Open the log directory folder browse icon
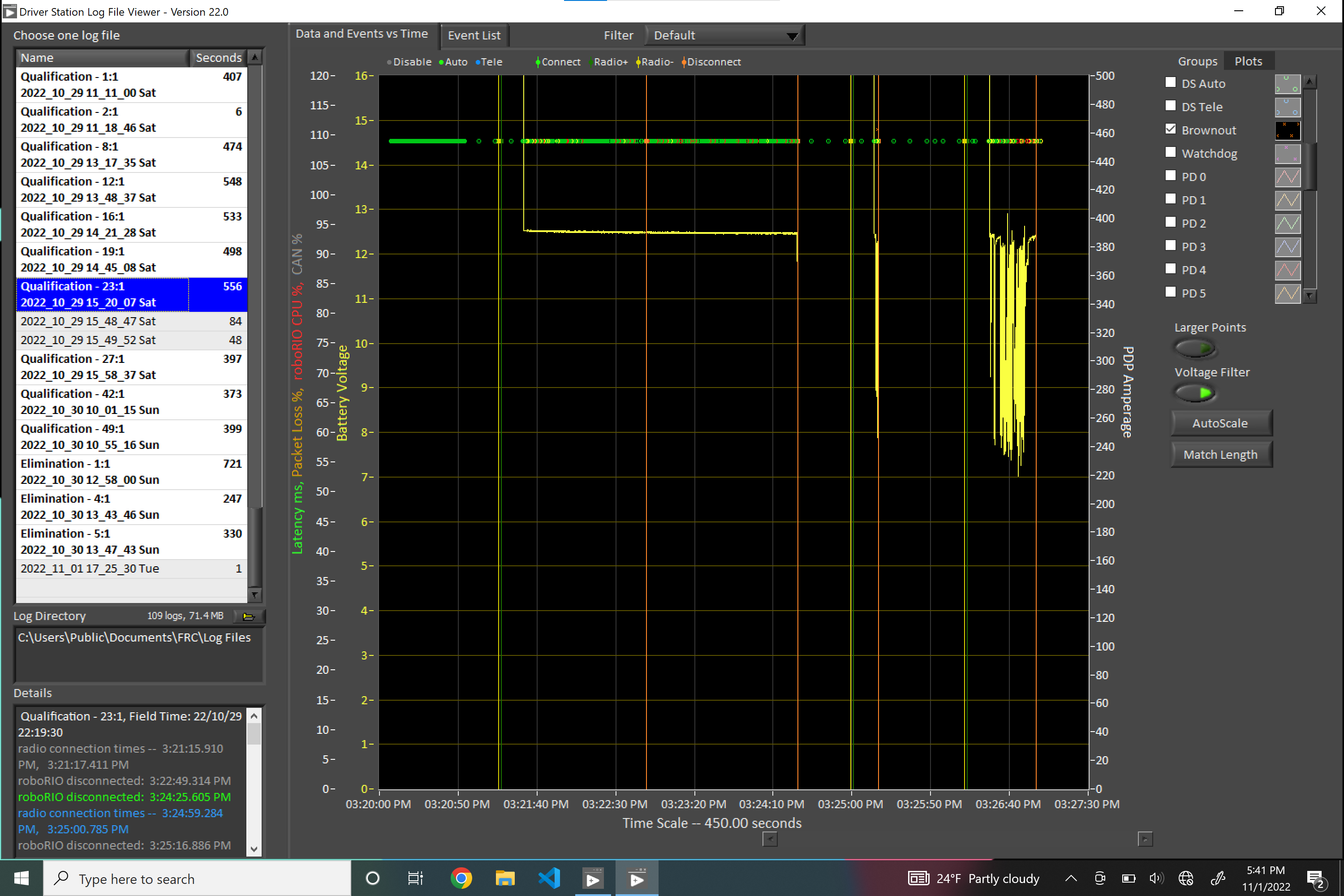The height and width of the screenshot is (896, 1344). click(x=249, y=616)
